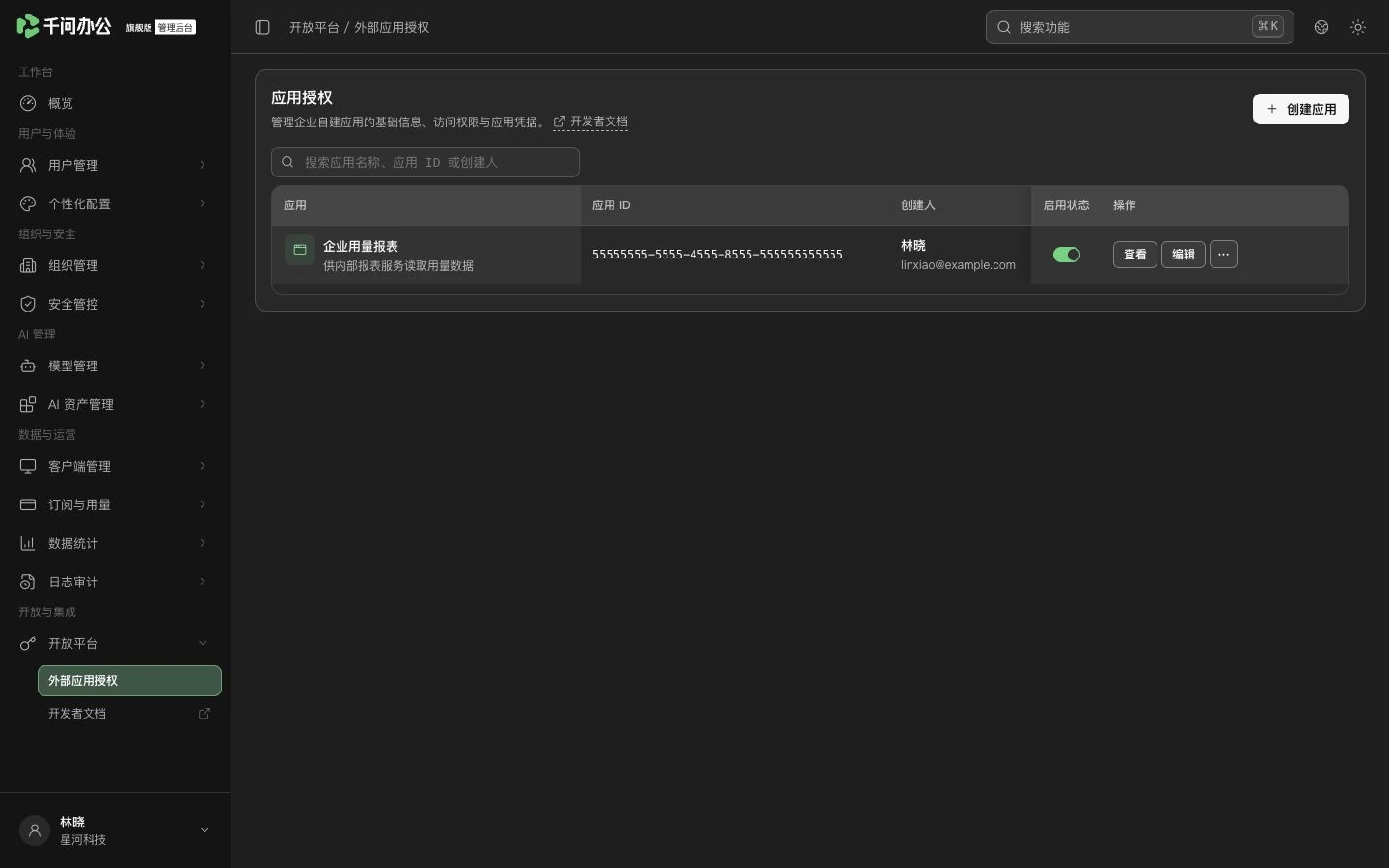Click 编辑 for 企业用量报表
The width and height of the screenshot is (1389, 868).
[1184, 255]
